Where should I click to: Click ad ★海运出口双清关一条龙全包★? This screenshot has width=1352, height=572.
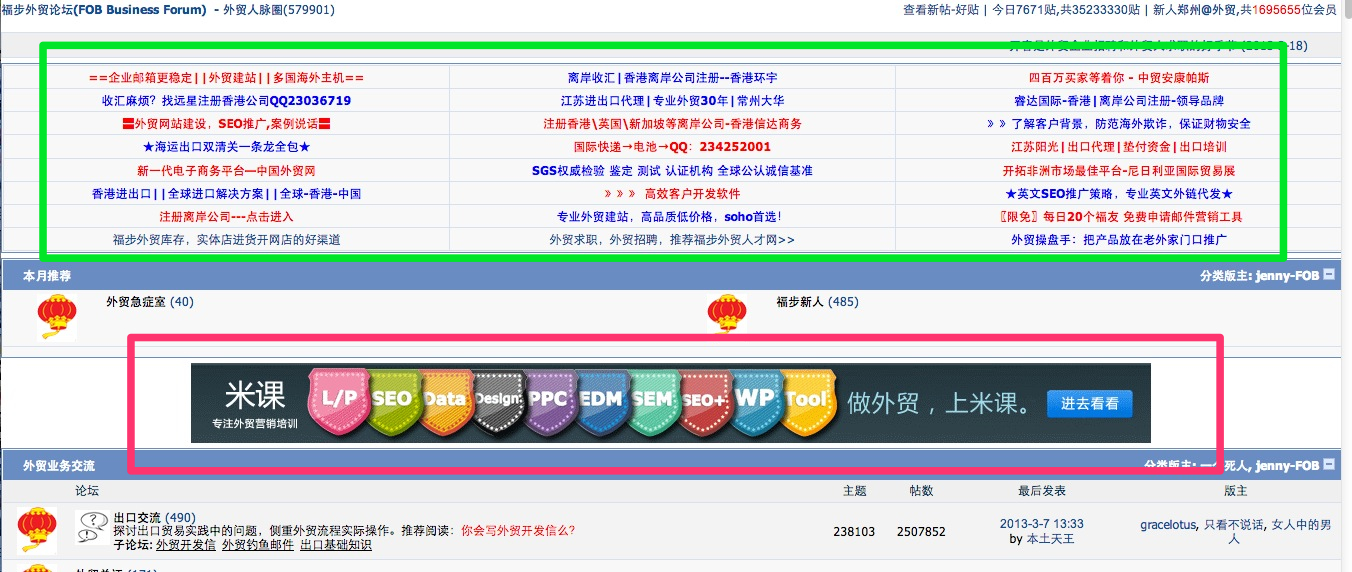pyautogui.click(x=226, y=147)
